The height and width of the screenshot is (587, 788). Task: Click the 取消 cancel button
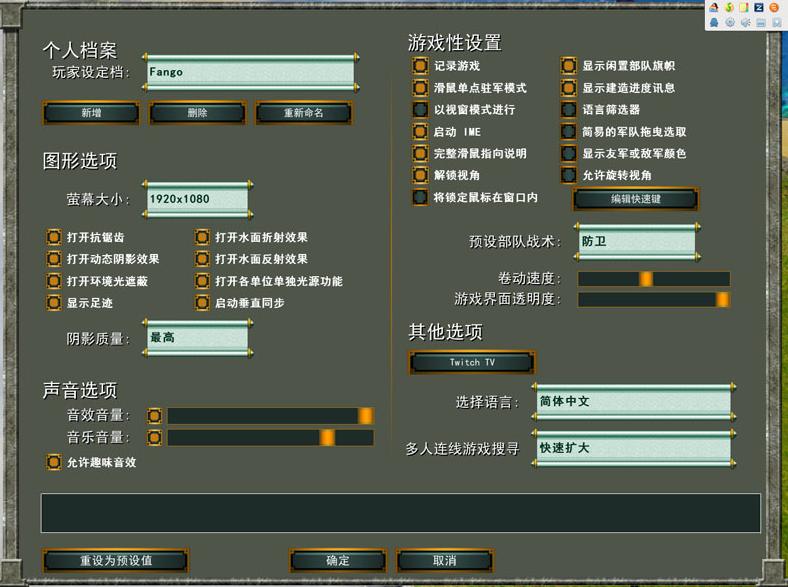click(444, 560)
